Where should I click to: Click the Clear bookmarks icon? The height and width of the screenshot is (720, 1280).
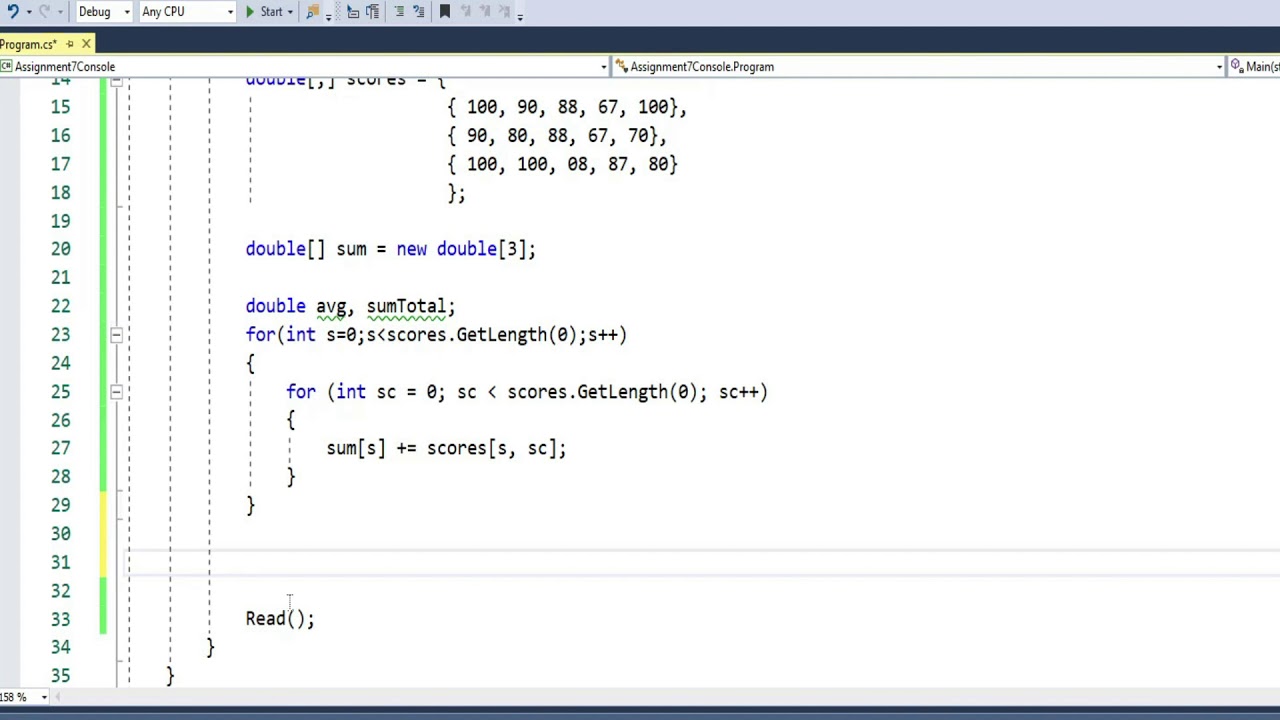505,12
